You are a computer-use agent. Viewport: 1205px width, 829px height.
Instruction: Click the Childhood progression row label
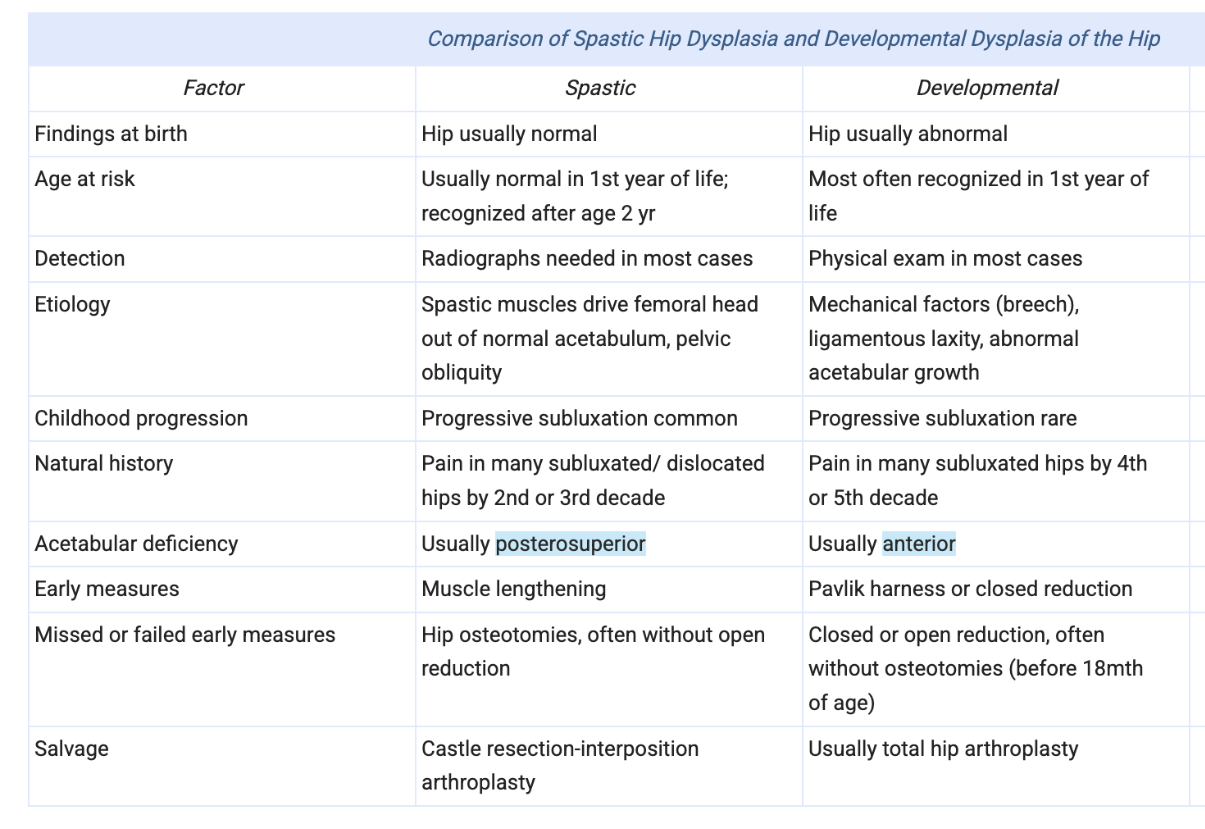[141, 418]
